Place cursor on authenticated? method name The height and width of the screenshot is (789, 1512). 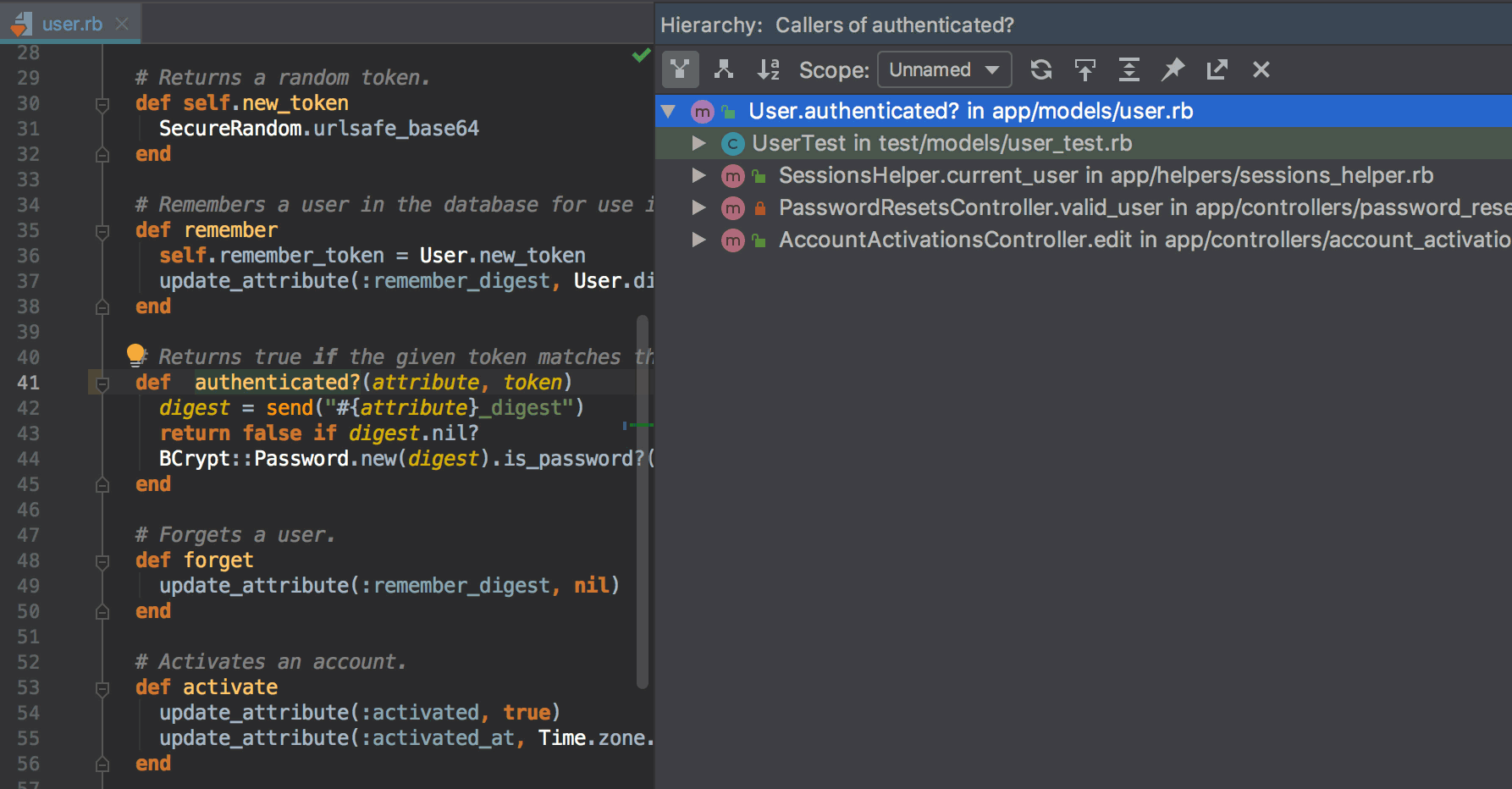(x=278, y=383)
